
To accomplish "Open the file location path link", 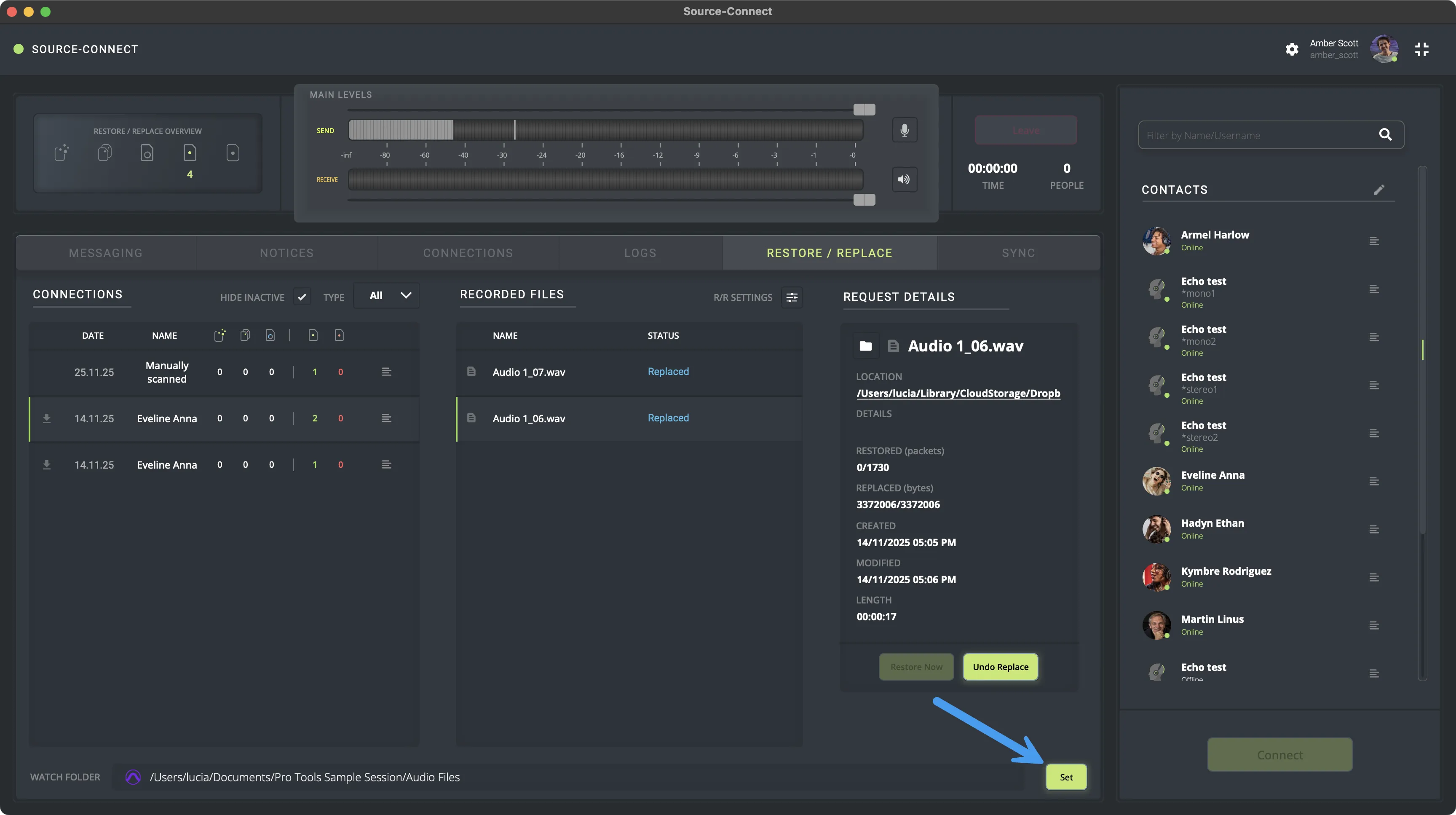I will (958, 393).
